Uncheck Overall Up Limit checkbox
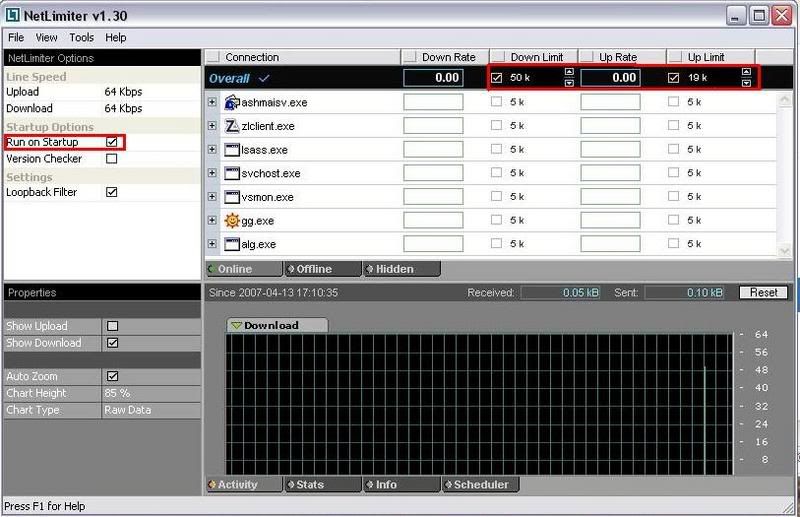 point(673,78)
